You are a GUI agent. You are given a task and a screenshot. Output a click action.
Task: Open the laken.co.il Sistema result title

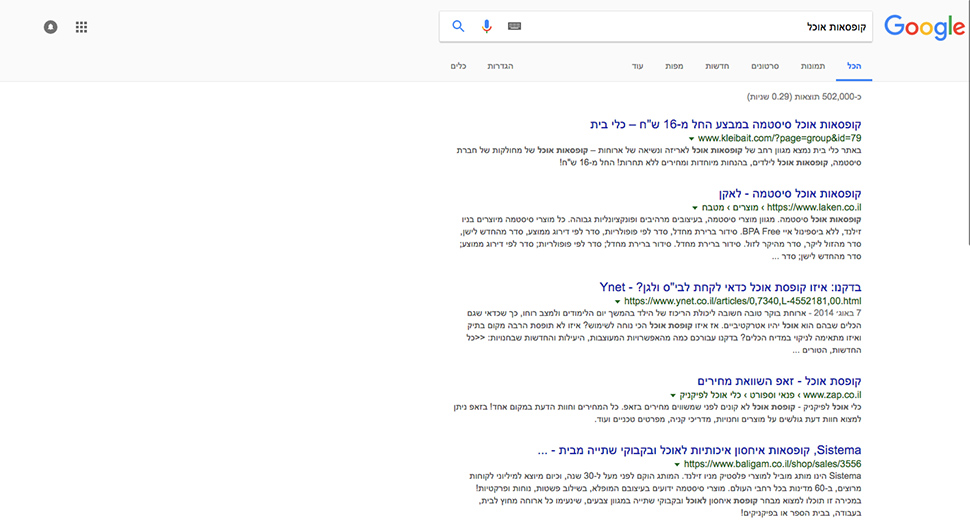(x=790, y=194)
